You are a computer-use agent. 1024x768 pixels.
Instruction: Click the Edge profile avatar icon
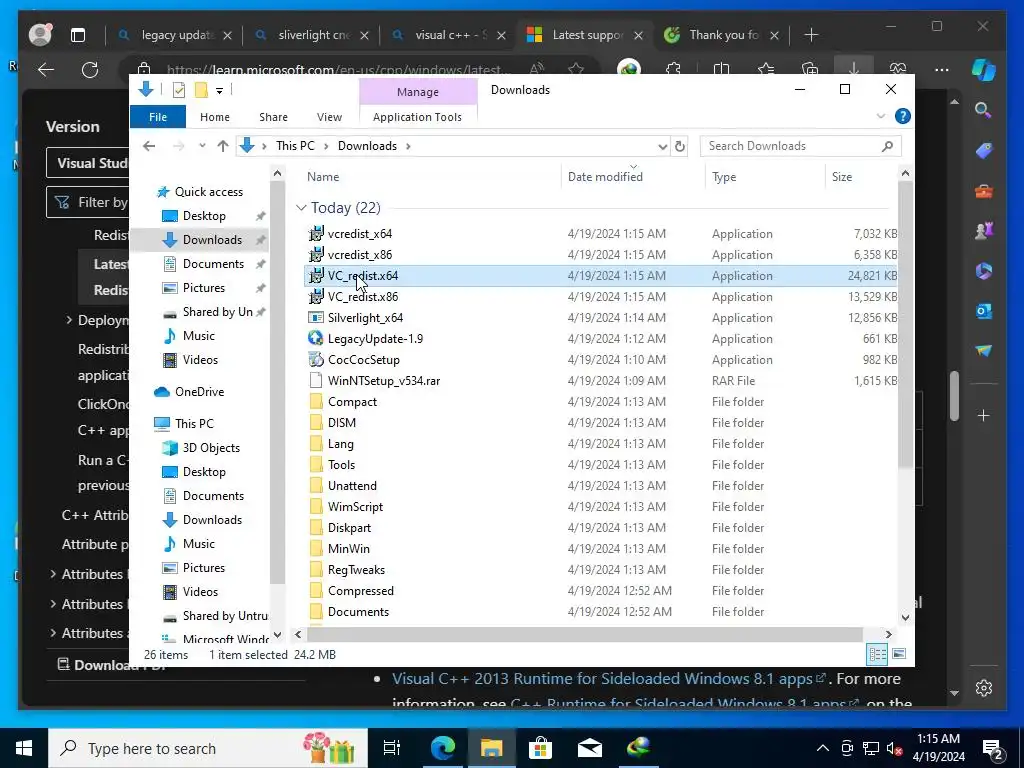tap(40, 35)
